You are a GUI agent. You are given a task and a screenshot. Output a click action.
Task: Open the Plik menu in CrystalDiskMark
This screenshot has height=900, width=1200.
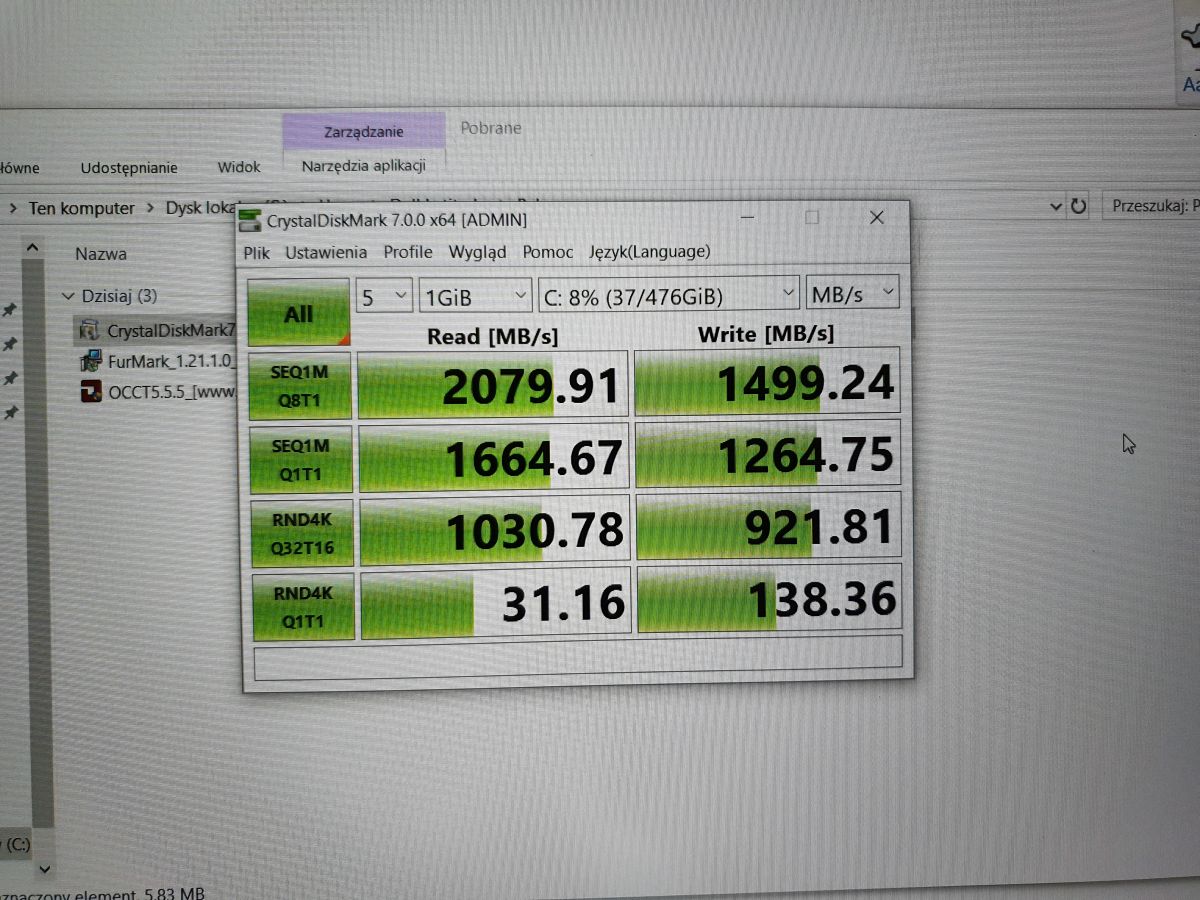click(x=256, y=252)
